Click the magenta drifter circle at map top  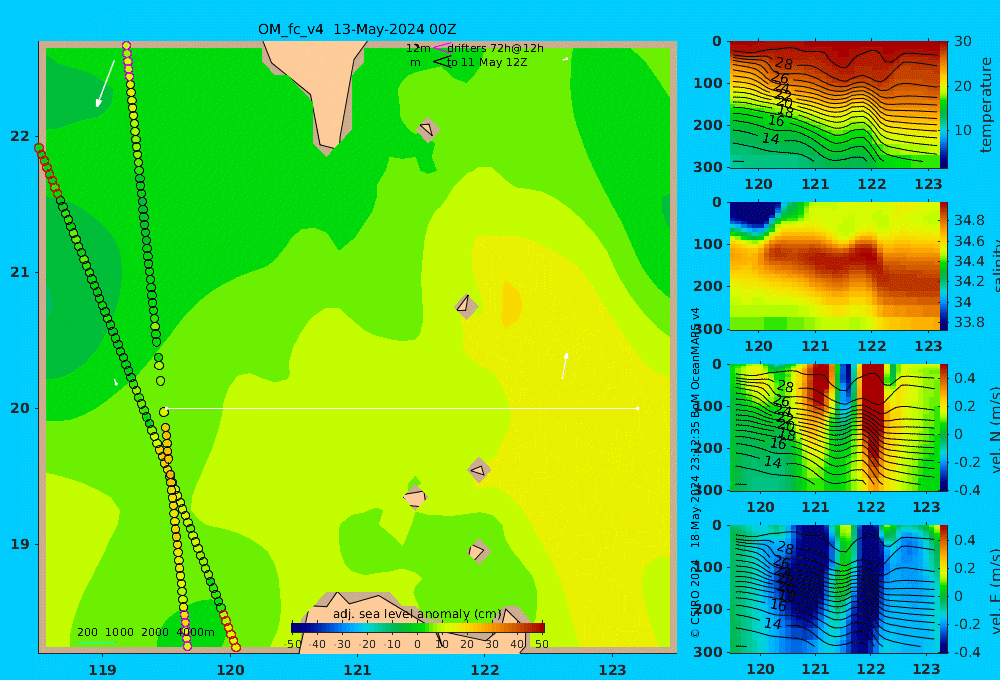coord(126,46)
